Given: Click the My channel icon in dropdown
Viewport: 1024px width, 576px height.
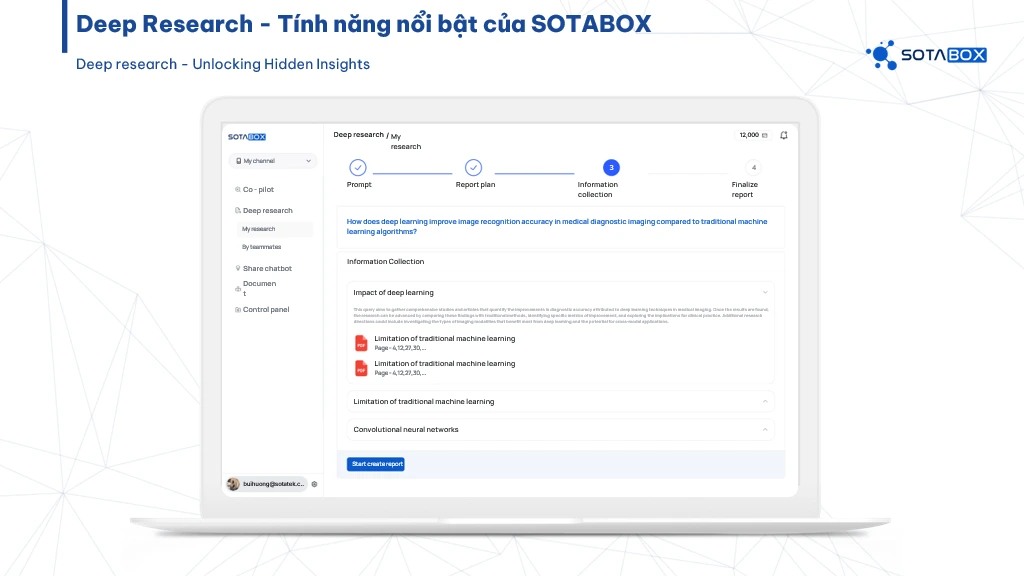Looking at the screenshot, I should (x=238, y=161).
